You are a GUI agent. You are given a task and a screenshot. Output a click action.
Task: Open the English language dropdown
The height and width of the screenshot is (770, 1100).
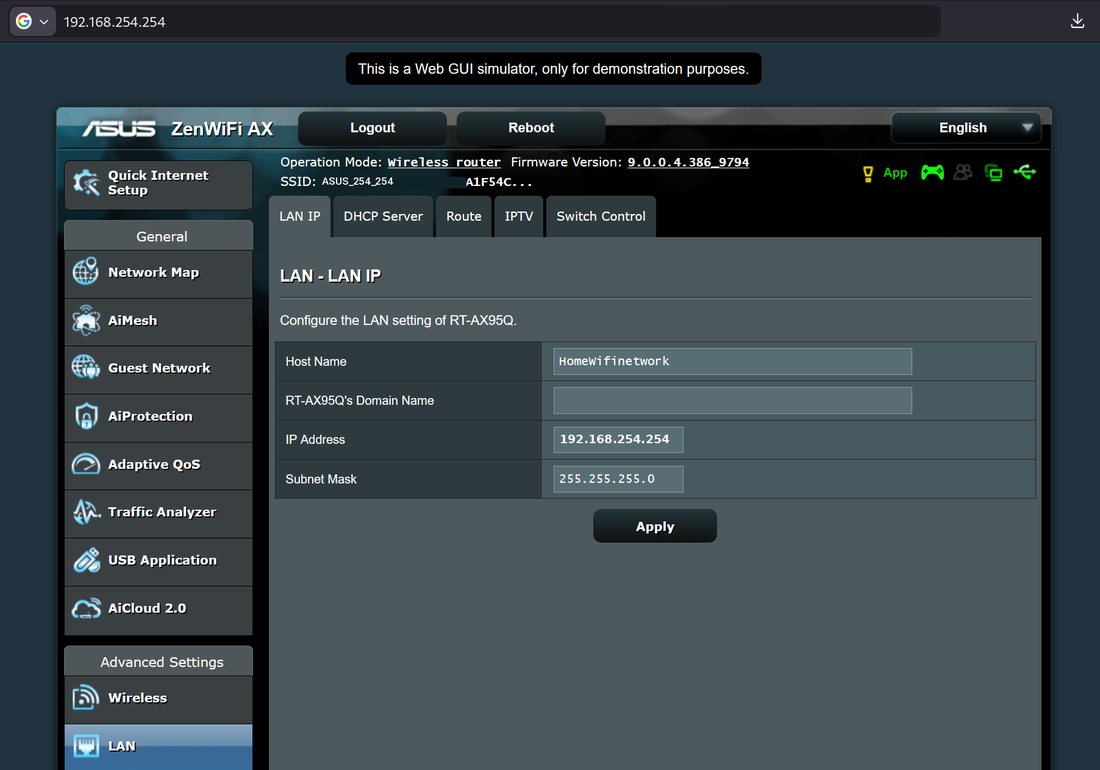tap(966, 128)
